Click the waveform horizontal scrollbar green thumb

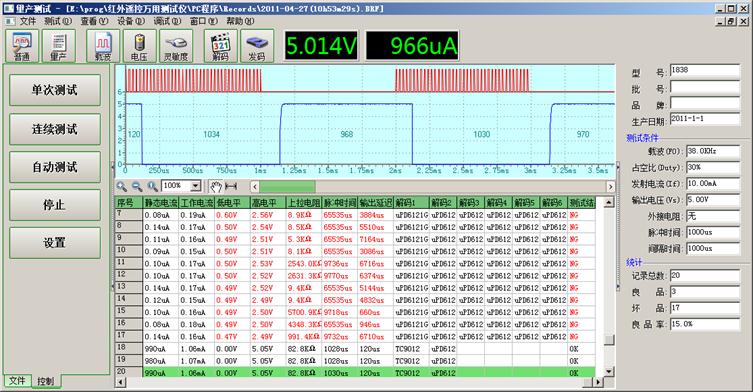[x=287, y=186]
